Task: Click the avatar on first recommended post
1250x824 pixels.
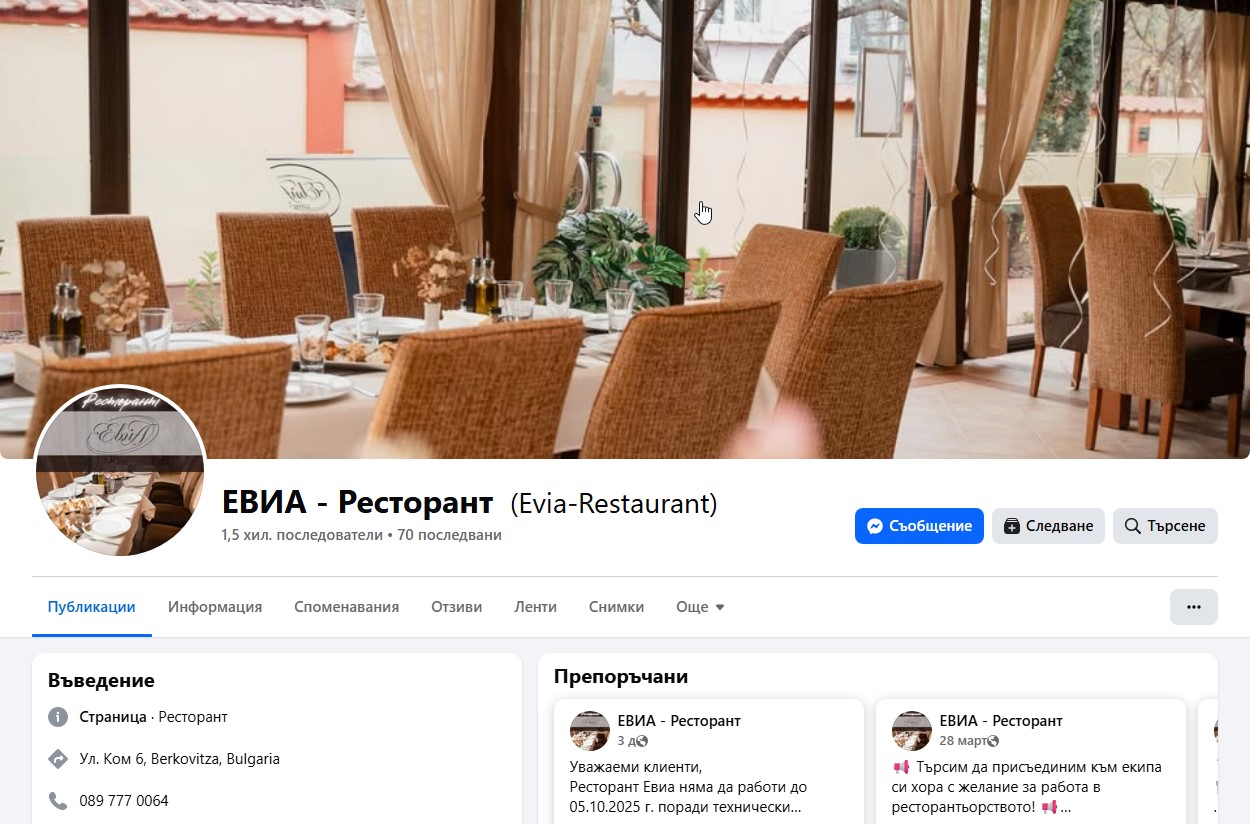Action: [x=590, y=731]
